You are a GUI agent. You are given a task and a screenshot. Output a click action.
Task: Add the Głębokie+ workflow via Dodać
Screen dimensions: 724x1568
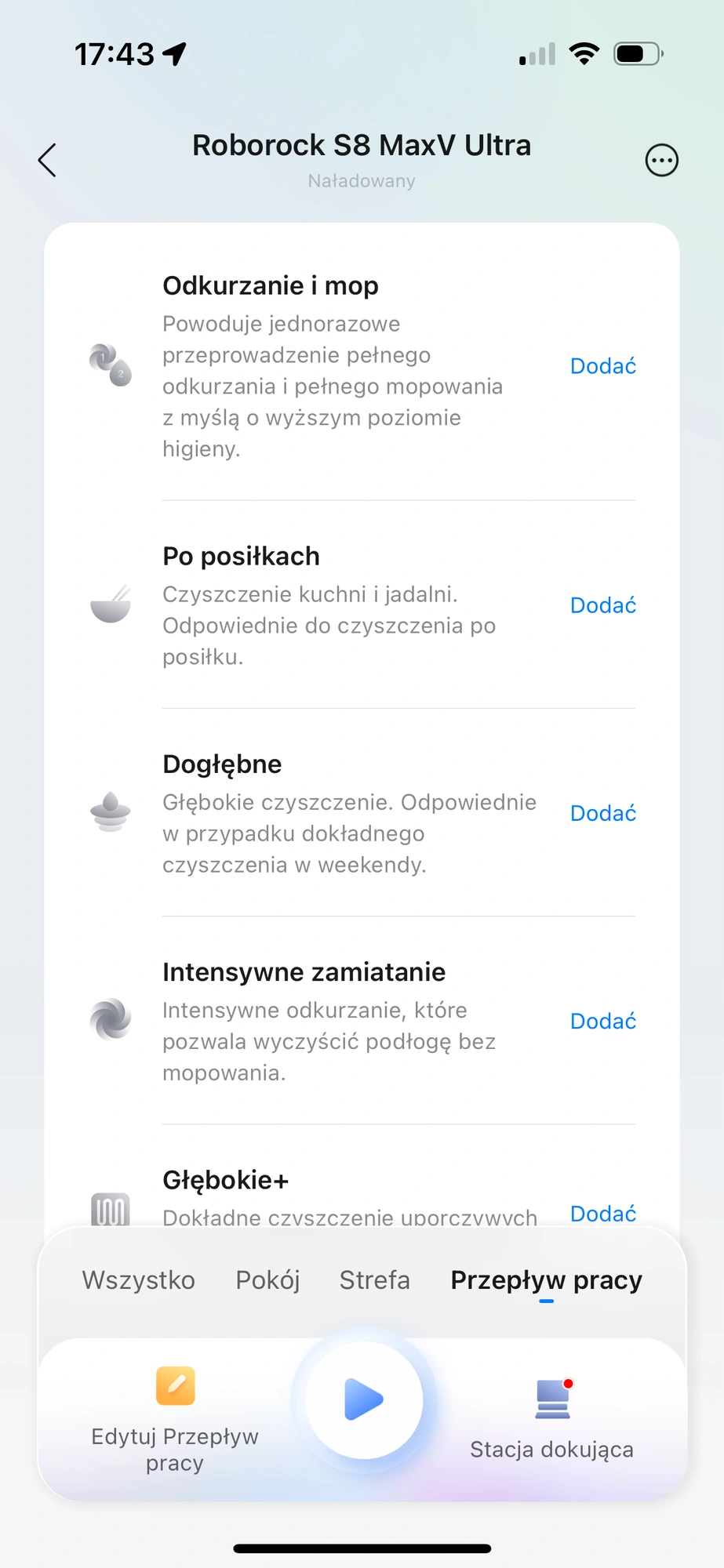pos(603,1214)
